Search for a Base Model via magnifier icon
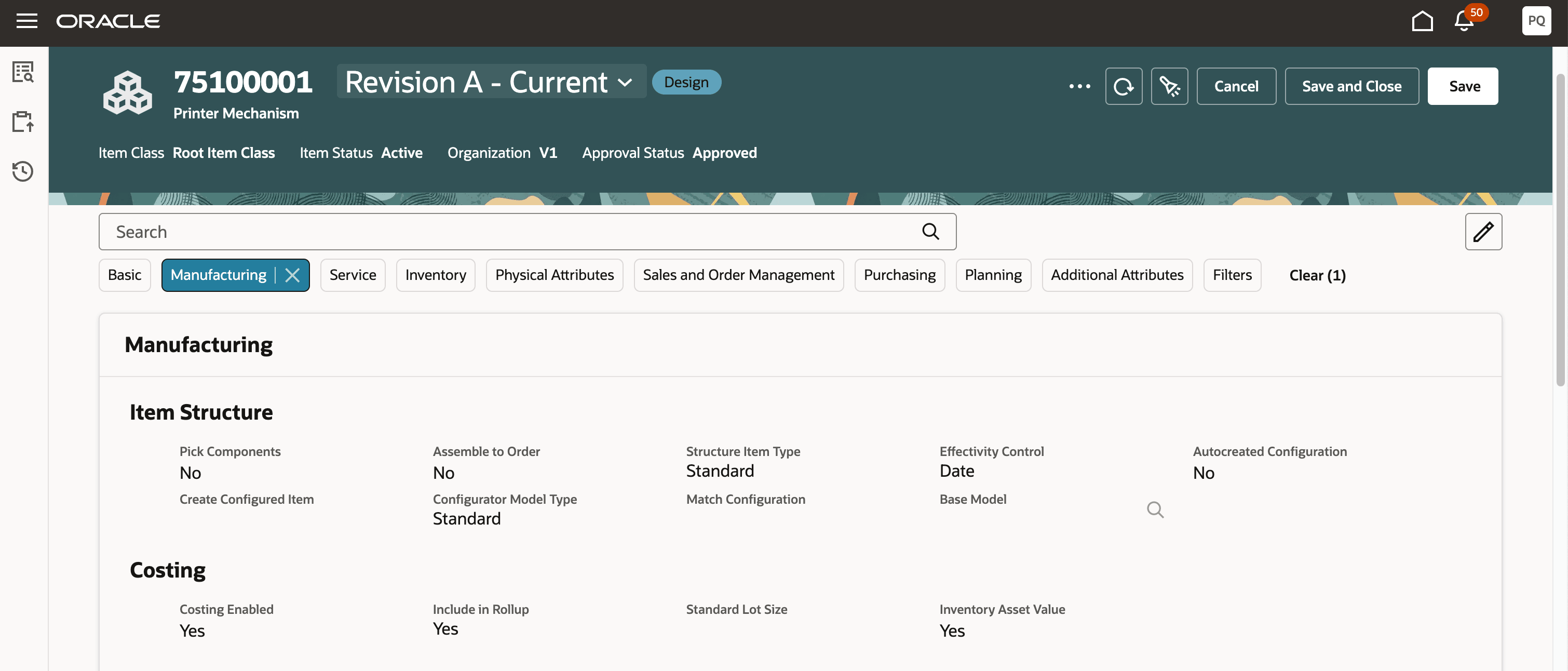The width and height of the screenshot is (1568, 671). click(x=1155, y=509)
